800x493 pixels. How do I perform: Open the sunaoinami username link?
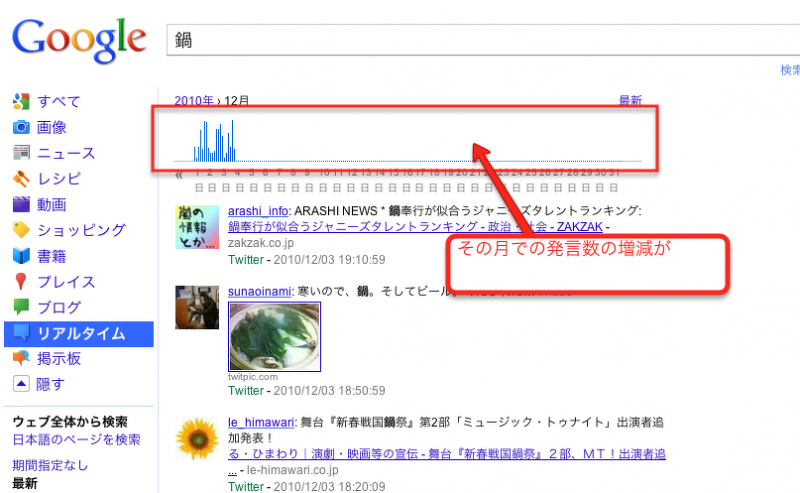click(x=260, y=291)
